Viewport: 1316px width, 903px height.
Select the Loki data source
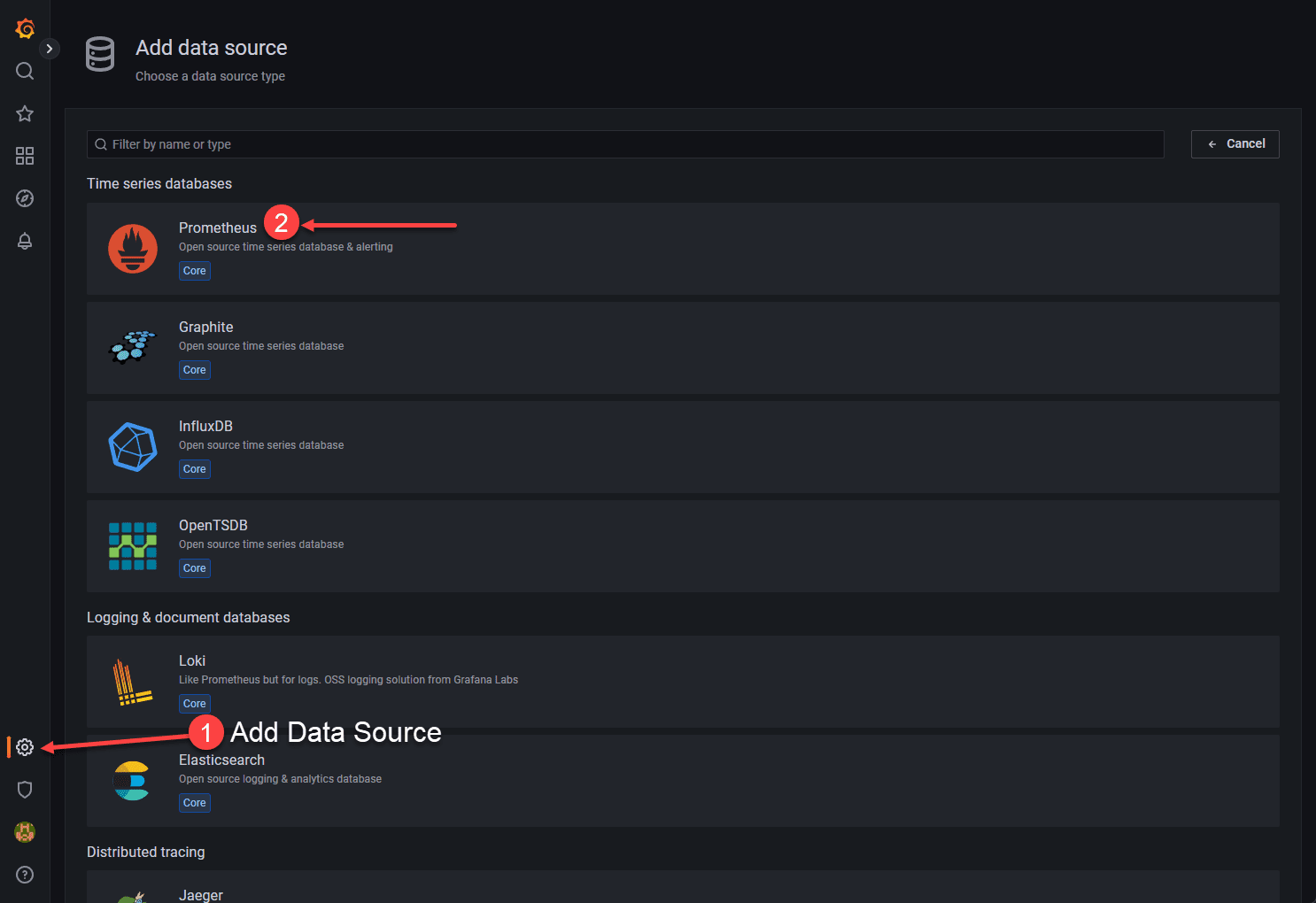(192, 661)
